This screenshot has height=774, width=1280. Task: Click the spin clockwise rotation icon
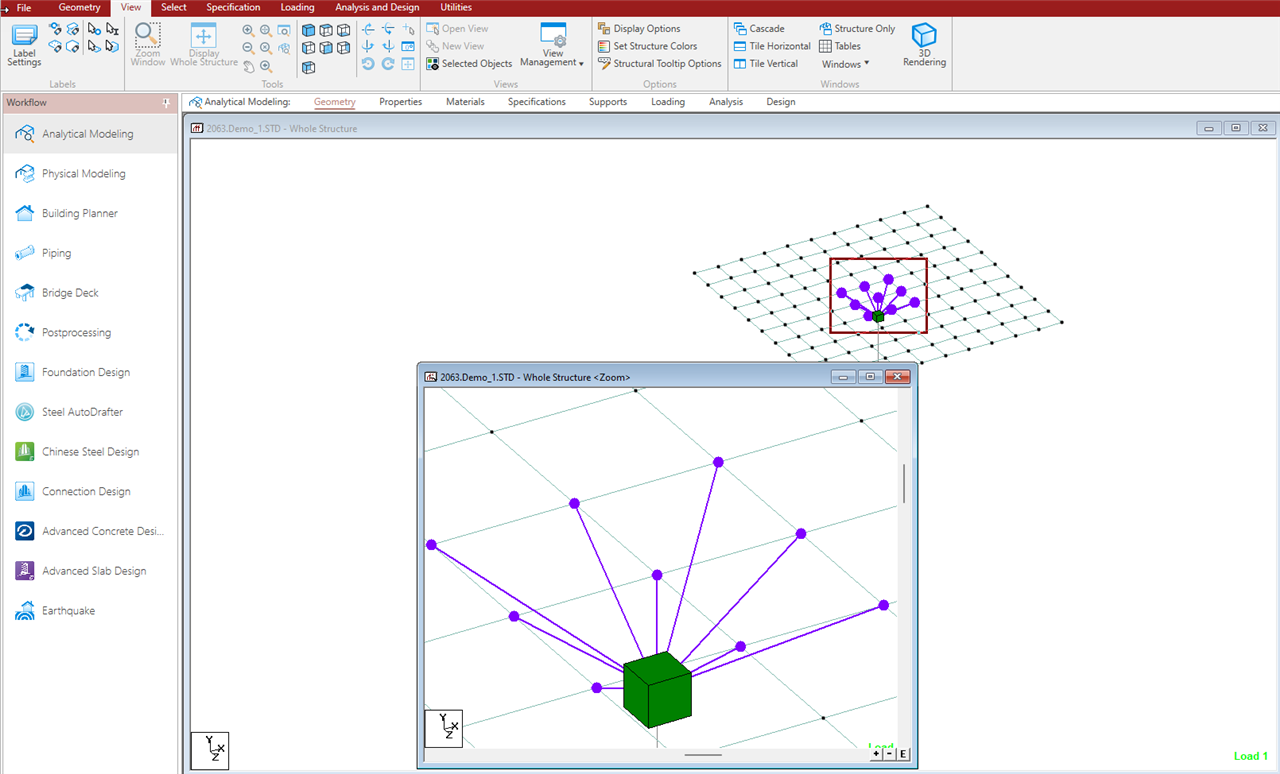point(388,64)
